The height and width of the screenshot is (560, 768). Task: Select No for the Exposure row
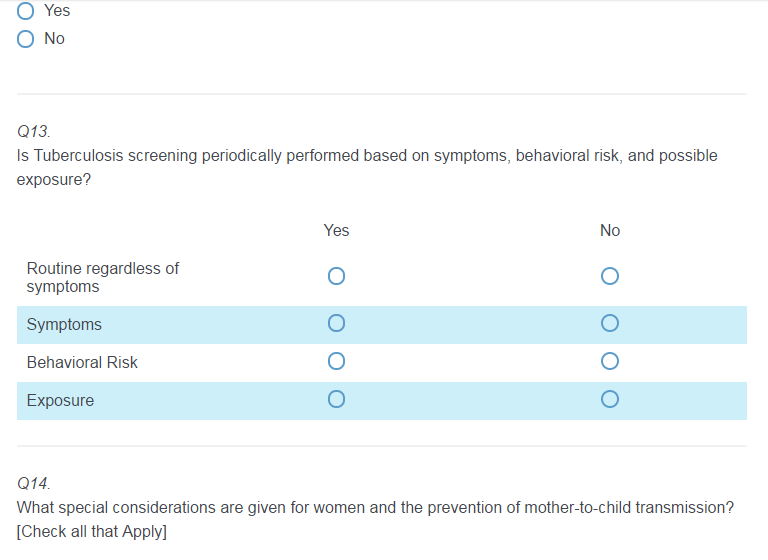coord(610,400)
